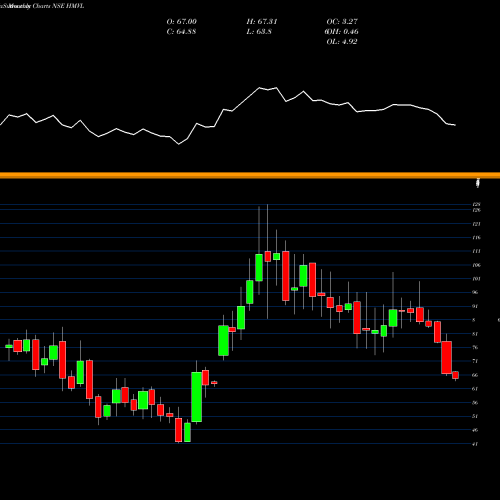The height and width of the screenshot is (500, 500).
Task: Click the 106 price axis label
Action: coord(477,265)
